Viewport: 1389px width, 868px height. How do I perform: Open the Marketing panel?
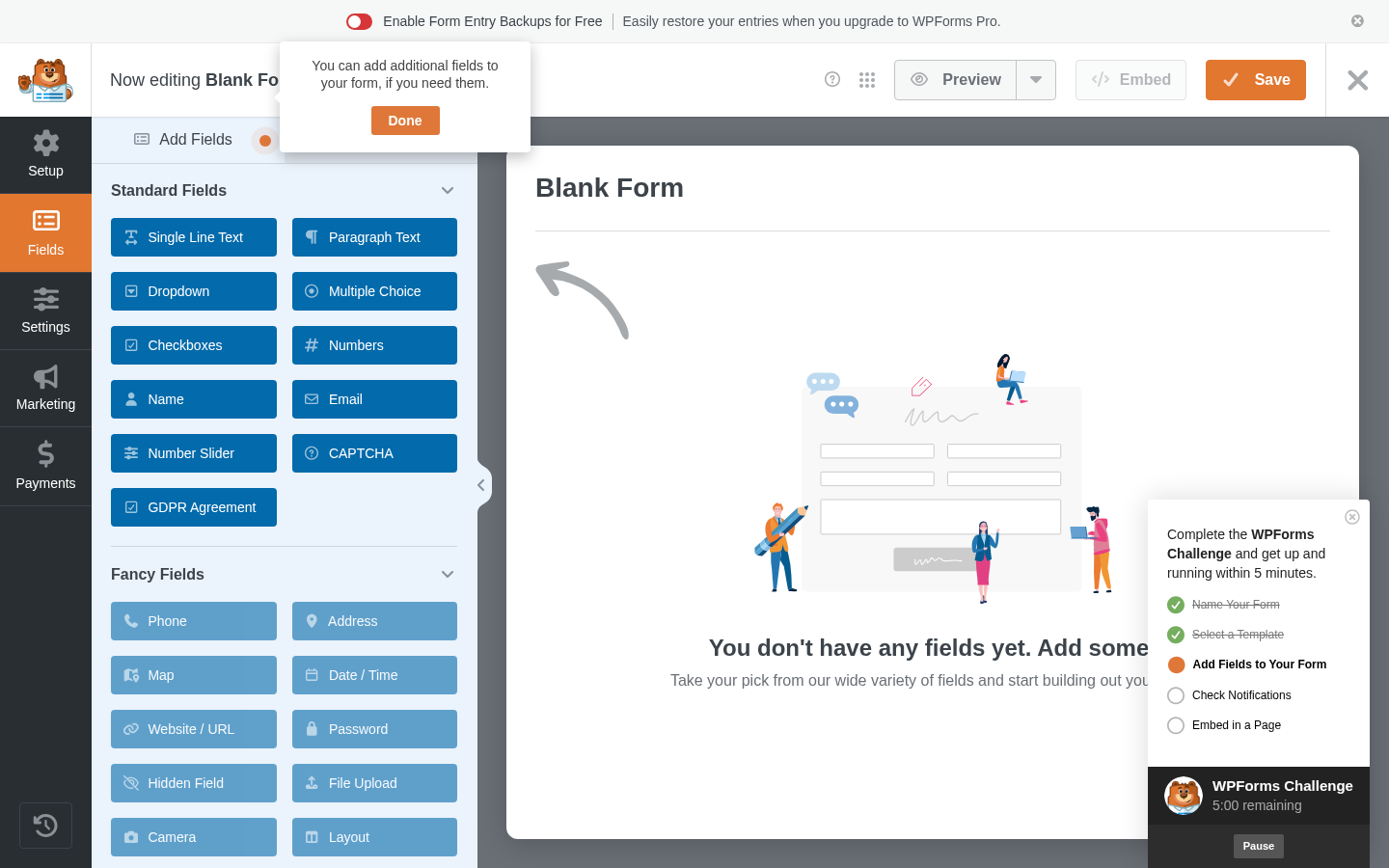(x=45, y=389)
